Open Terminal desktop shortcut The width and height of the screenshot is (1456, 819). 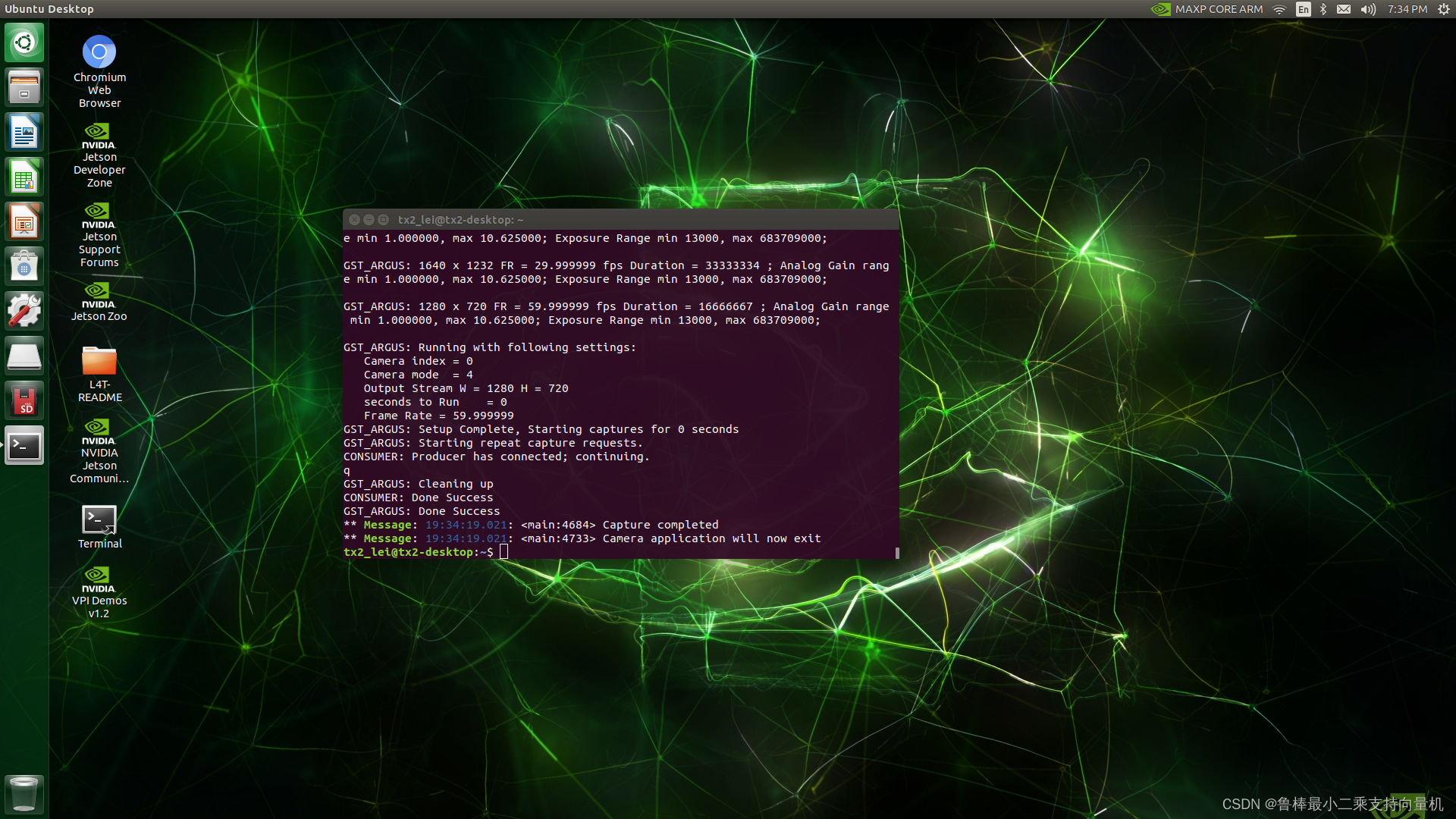99,527
